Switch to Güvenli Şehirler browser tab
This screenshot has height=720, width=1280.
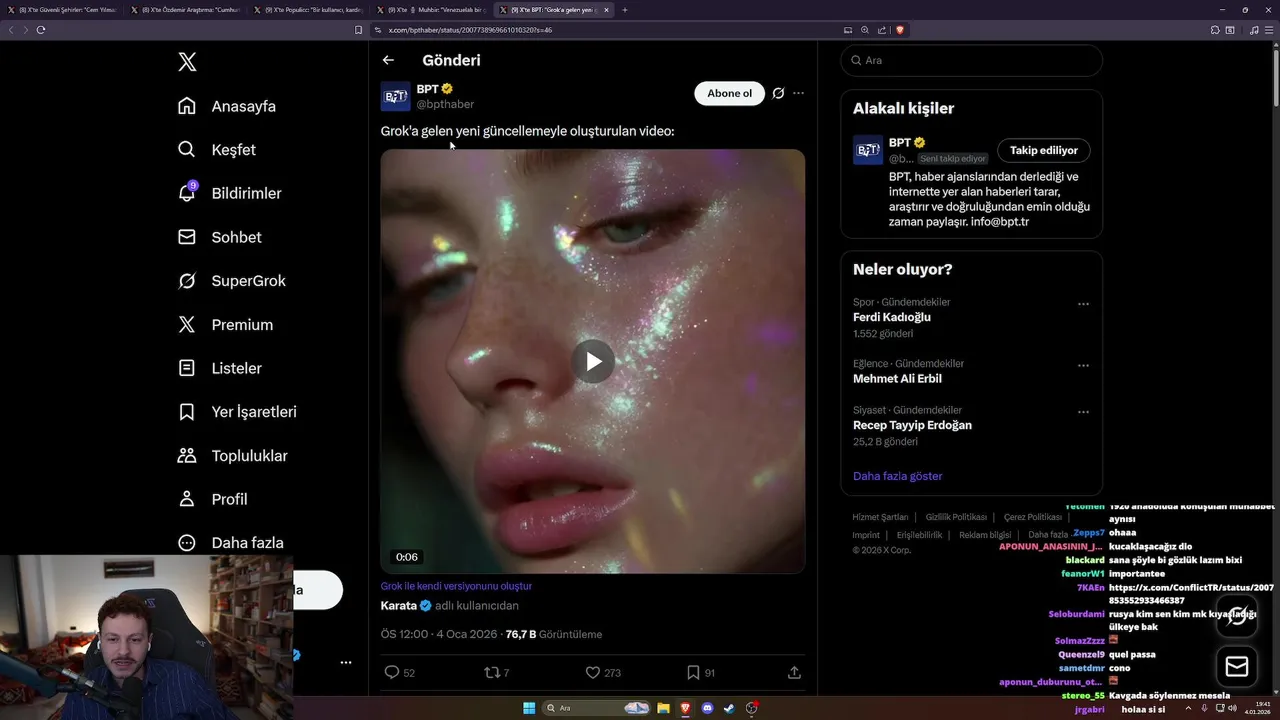click(x=62, y=10)
